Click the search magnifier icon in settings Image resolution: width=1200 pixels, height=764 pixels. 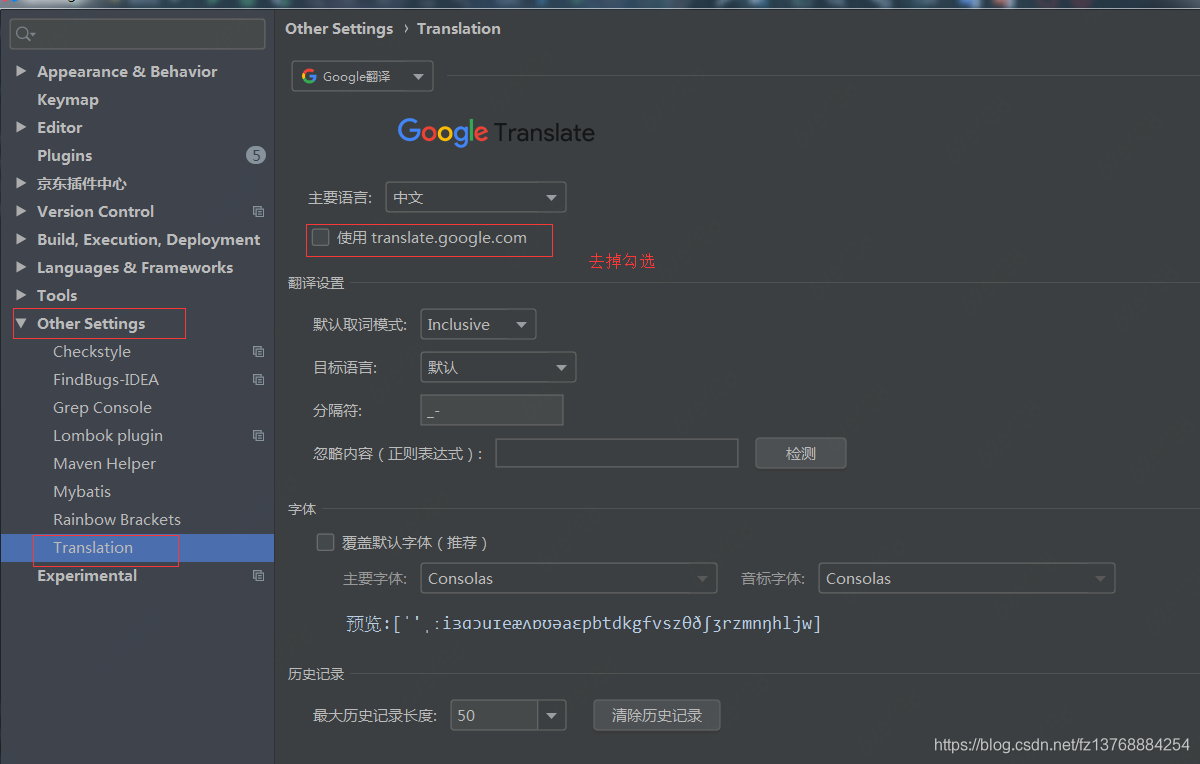[x=23, y=34]
